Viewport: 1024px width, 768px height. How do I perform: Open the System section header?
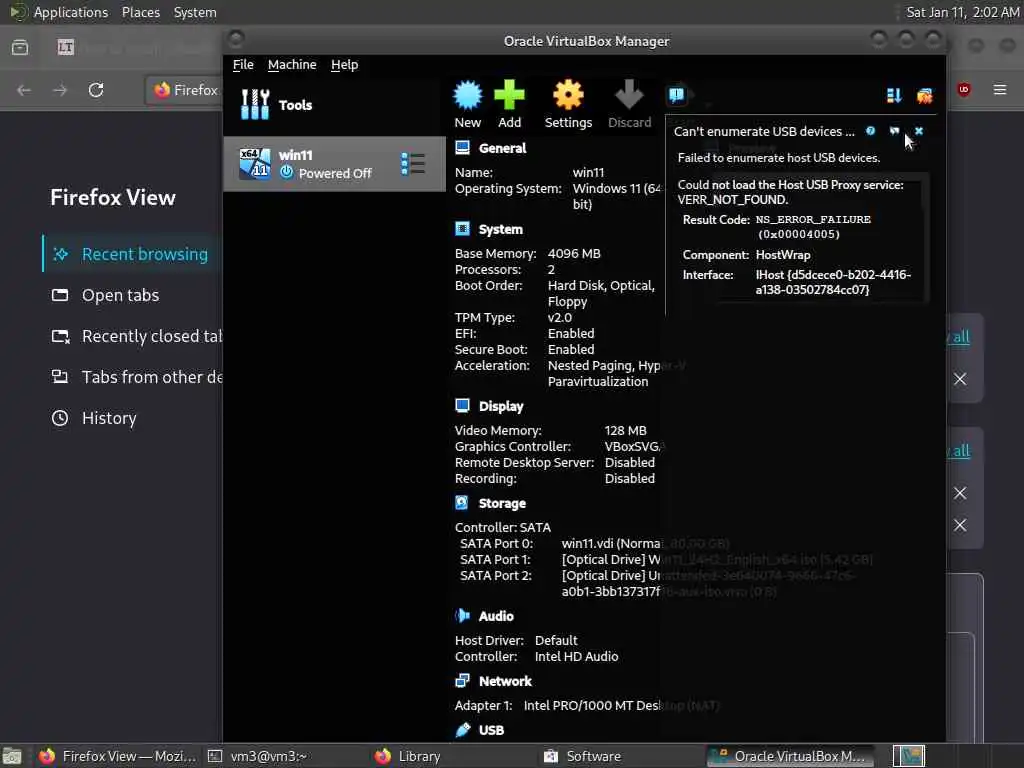tap(500, 229)
